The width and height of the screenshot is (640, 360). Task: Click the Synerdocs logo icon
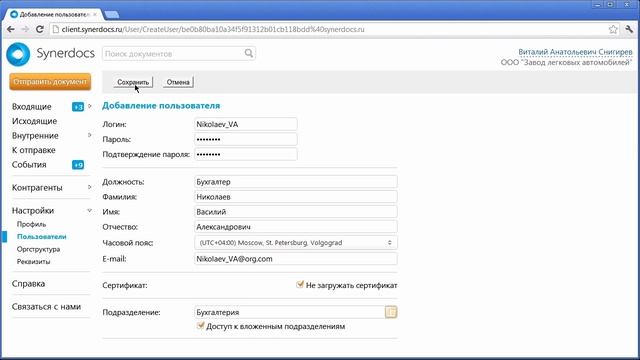point(18,54)
